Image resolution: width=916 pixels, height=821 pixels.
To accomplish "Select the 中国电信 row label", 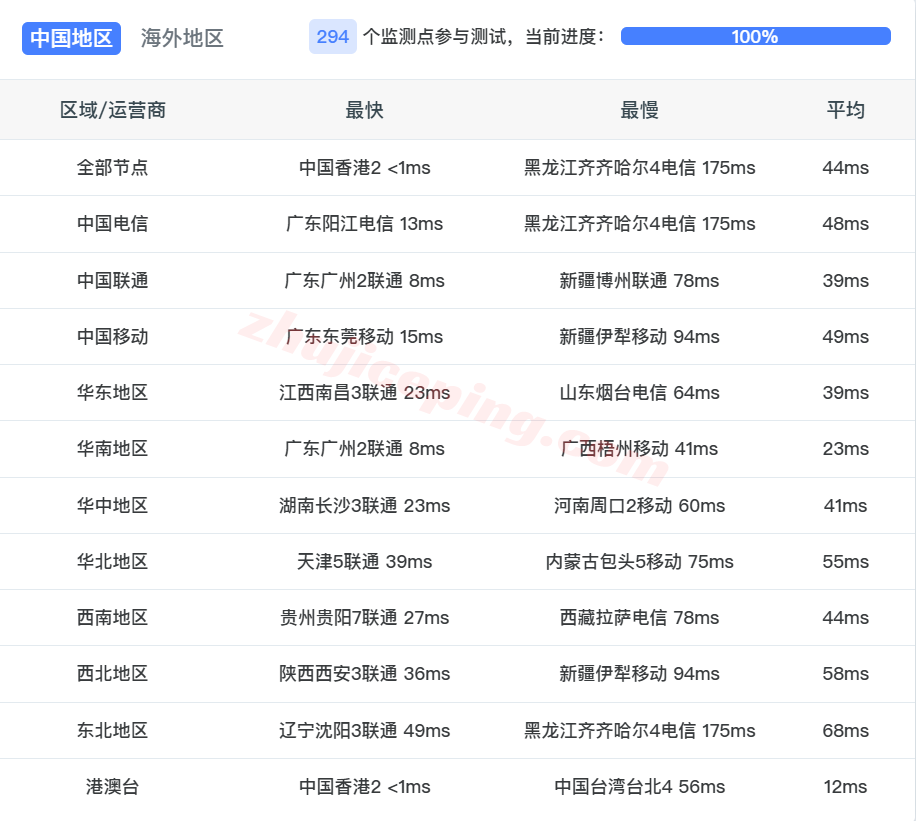I will [x=113, y=224].
